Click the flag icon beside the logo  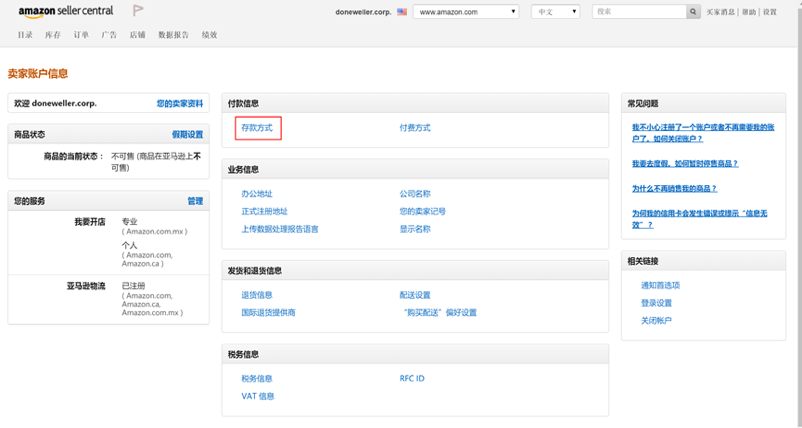138,10
